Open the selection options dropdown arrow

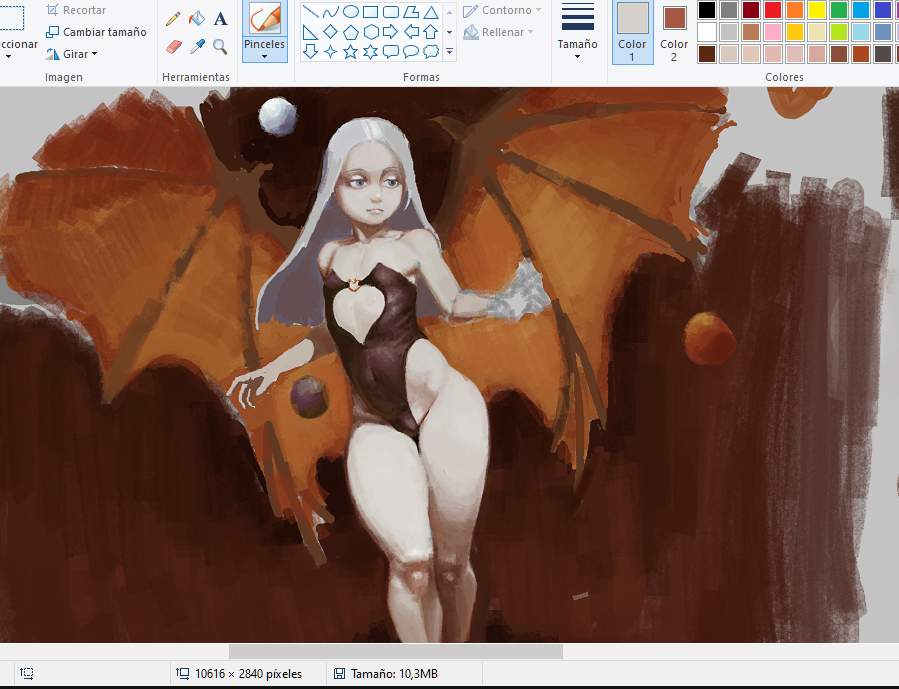point(8,56)
